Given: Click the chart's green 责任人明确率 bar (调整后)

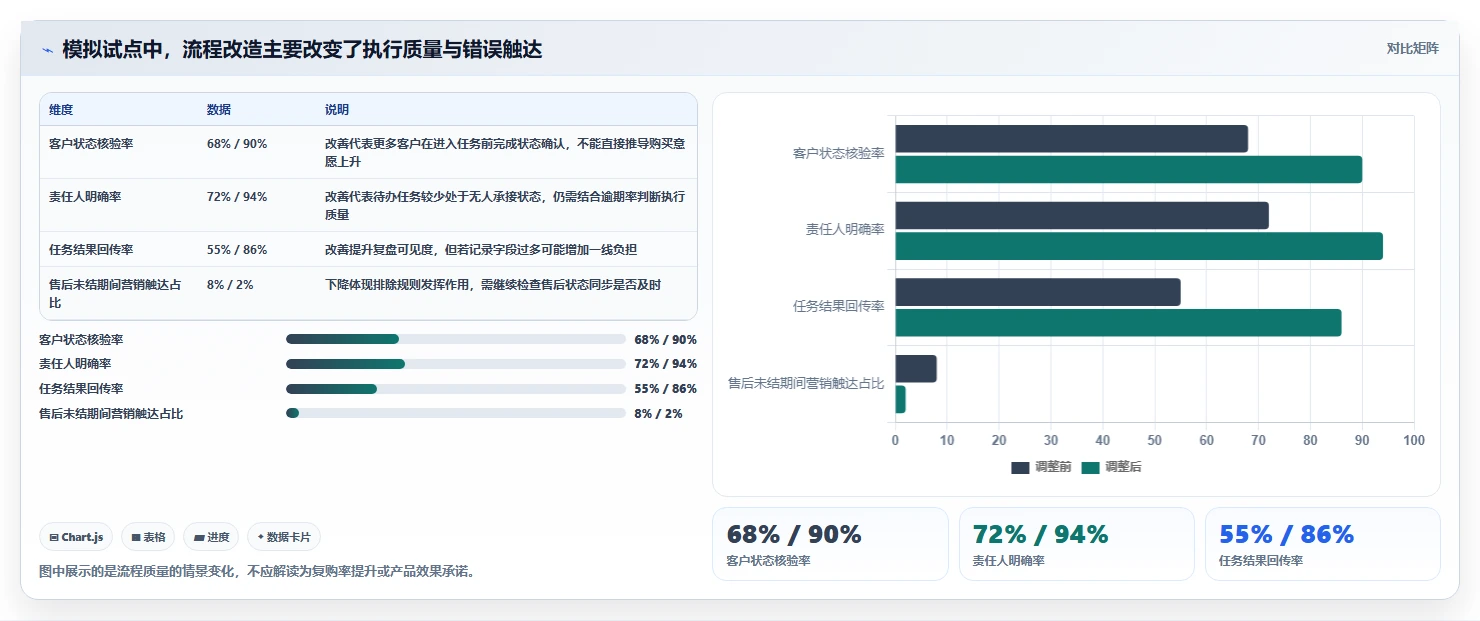Looking at the screenshot, I should (x=1139, y=246).
